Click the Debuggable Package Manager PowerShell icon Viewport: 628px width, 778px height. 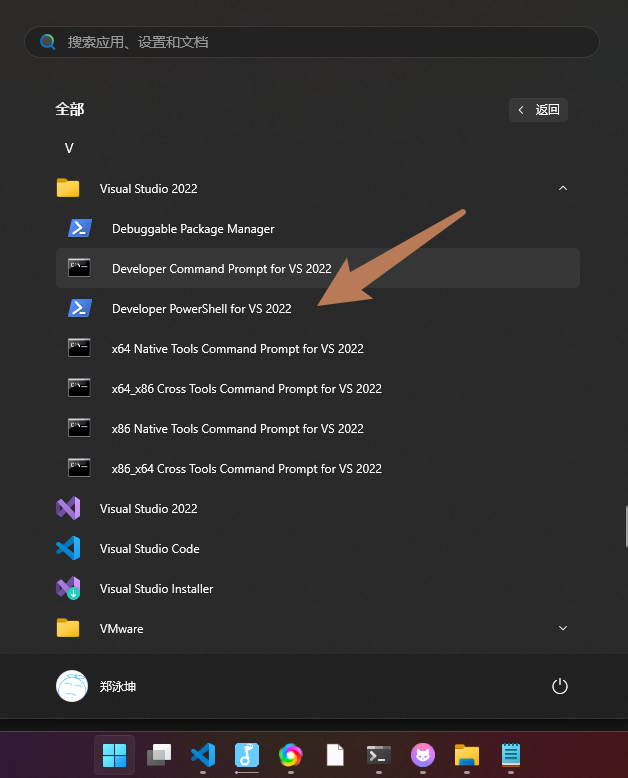[79, 228]
